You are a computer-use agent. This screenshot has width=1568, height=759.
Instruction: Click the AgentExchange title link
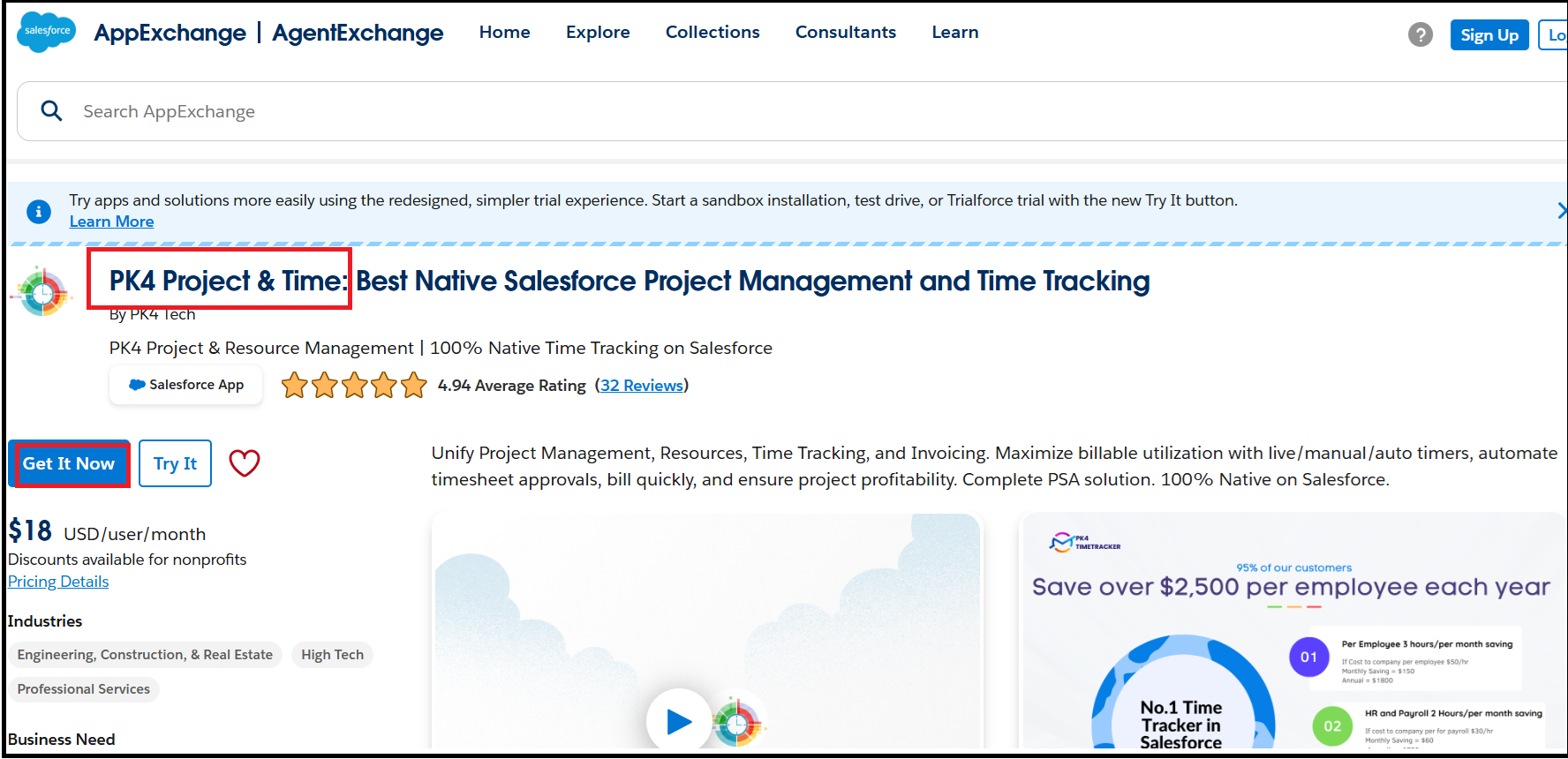click(x=358, y=33)
